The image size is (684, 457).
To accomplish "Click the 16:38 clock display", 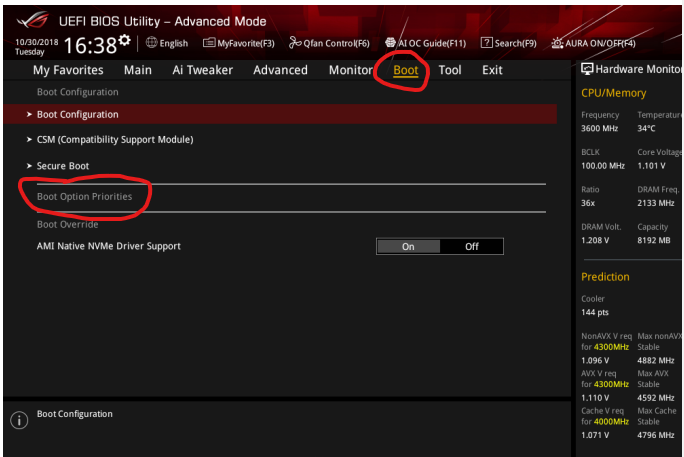I will click(90, 45).
